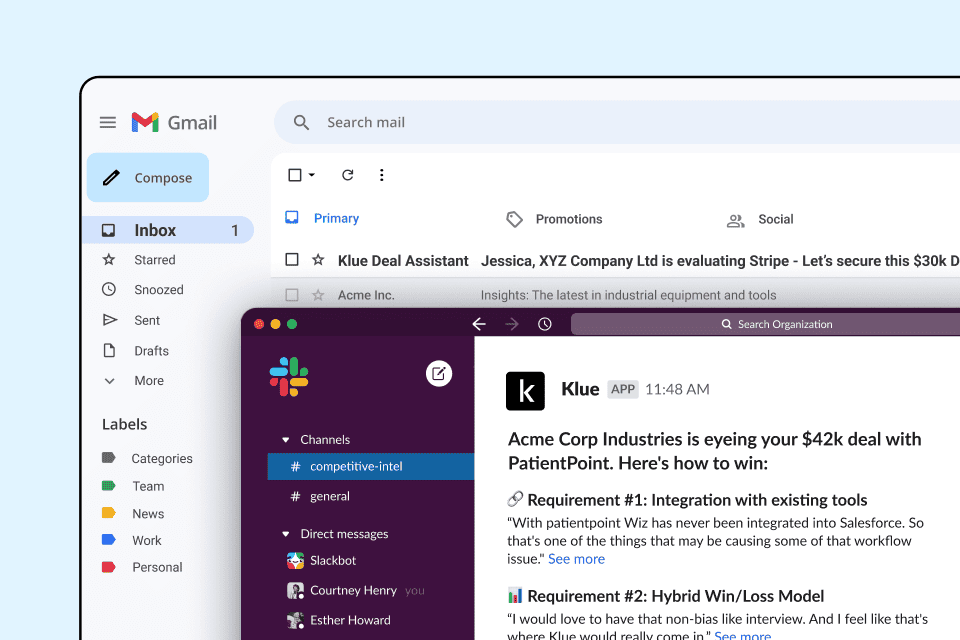Open Gmail's three-dot more options menu
960x640 pixels.
point(381,175)
